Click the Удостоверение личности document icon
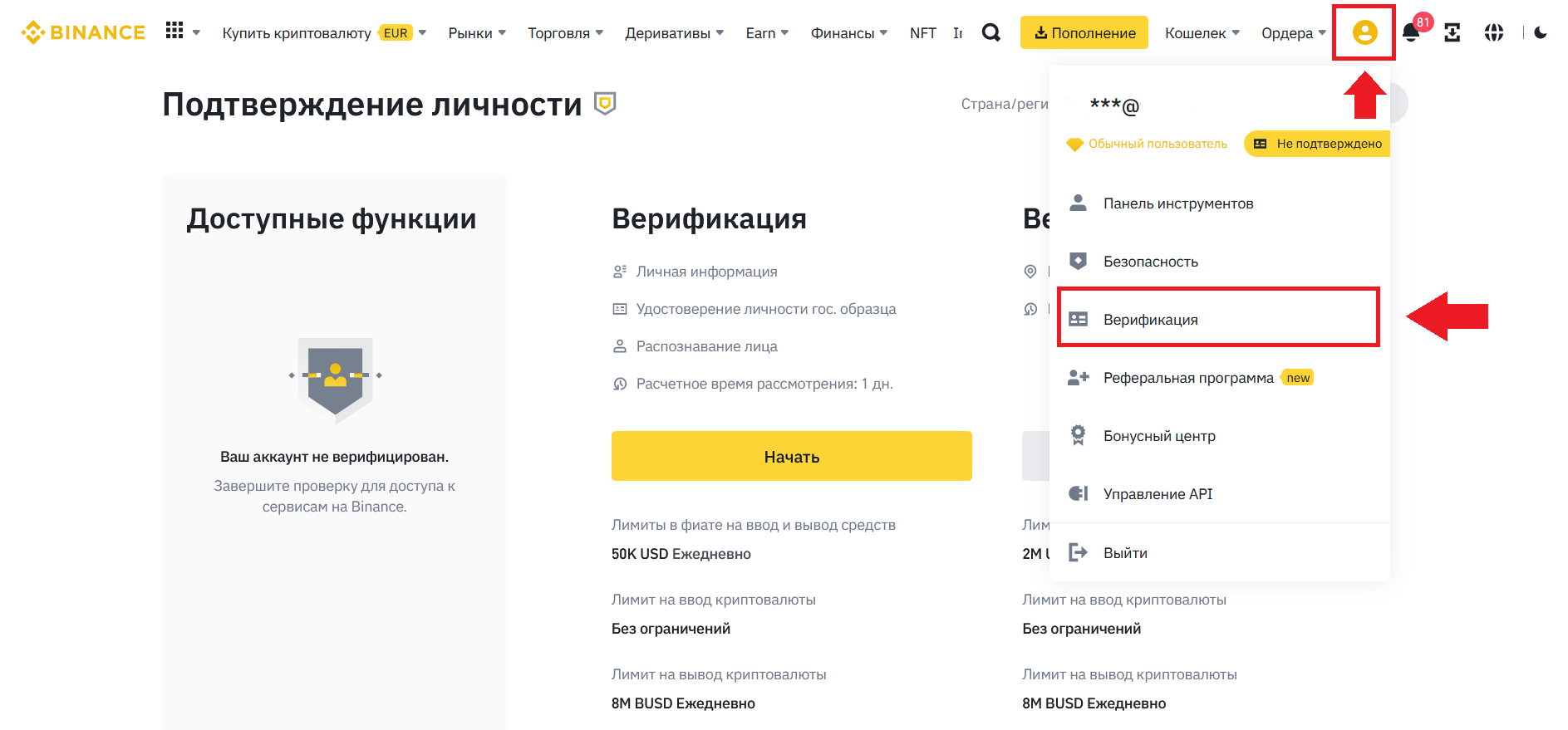Screen dimensions: 1568x730 point(619,309)
